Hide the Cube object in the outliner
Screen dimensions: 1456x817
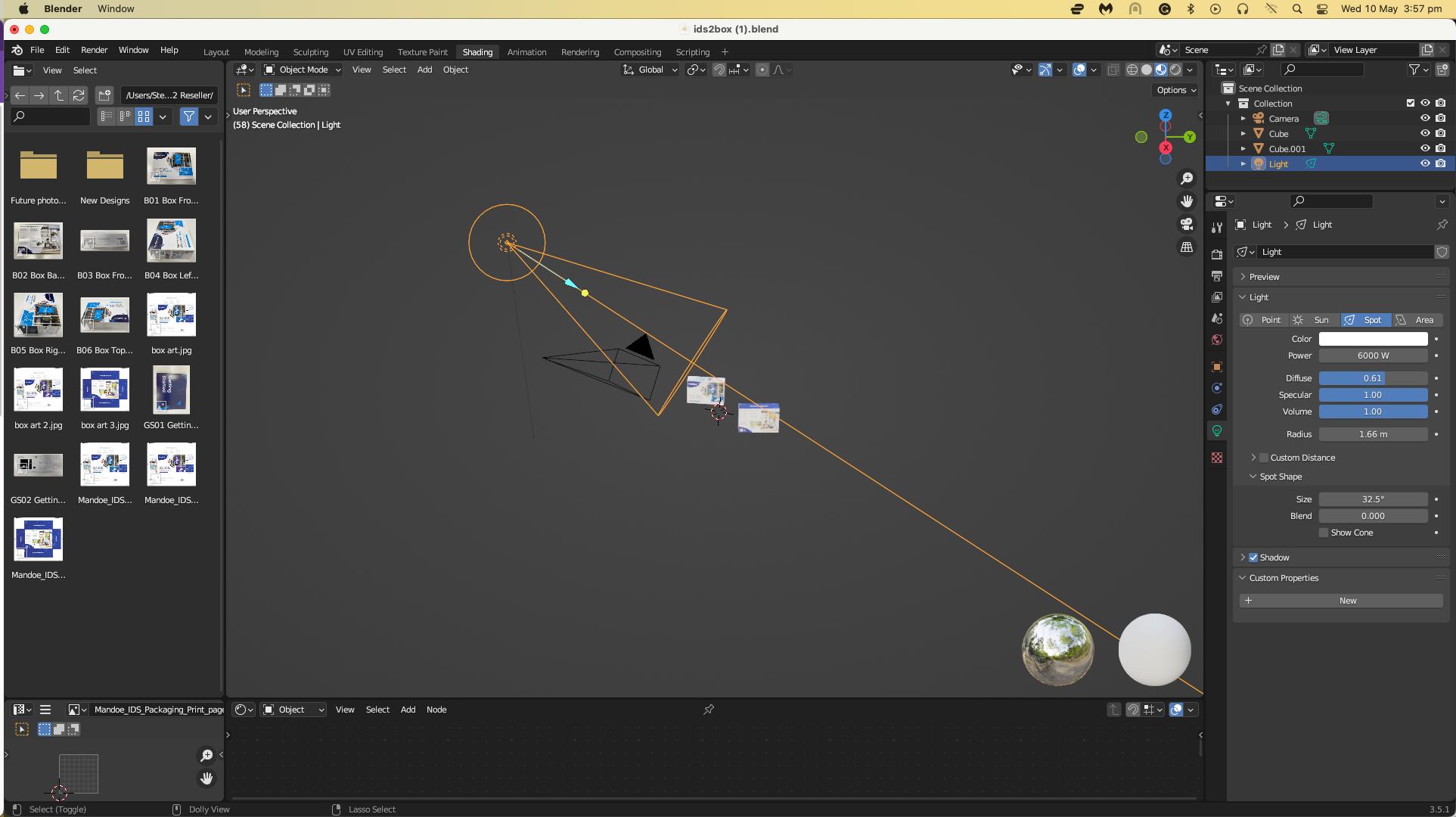click(x=1426, y=134)
